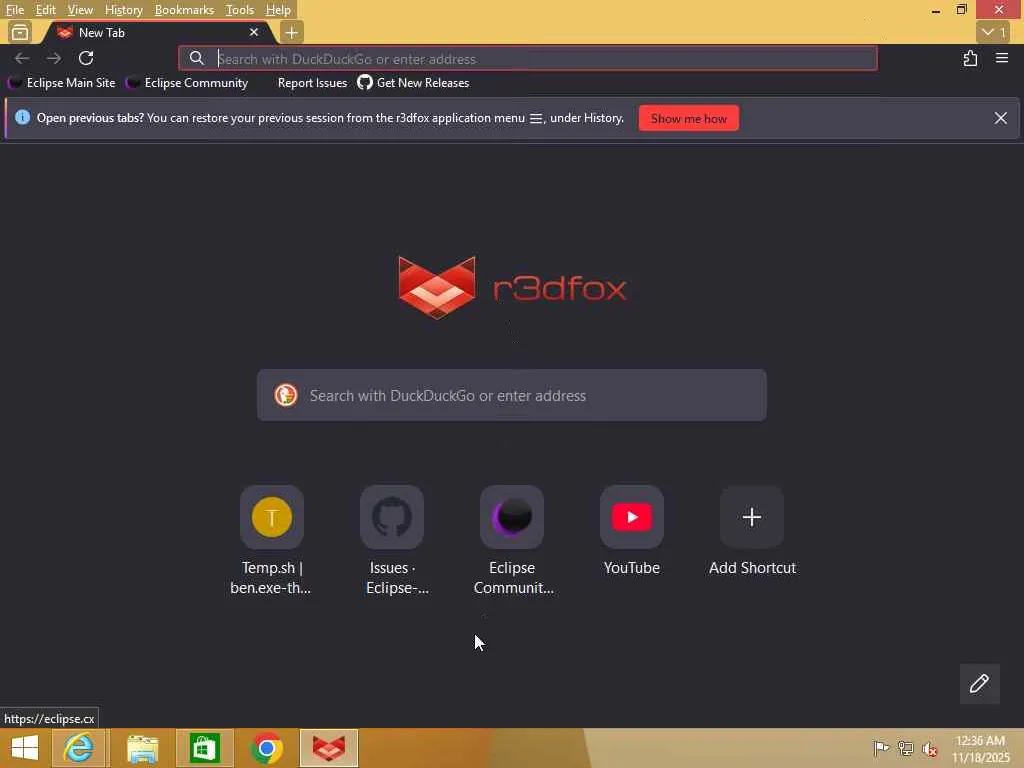Focus the top address bar field
1024x768 pixels.
[528, 59]
